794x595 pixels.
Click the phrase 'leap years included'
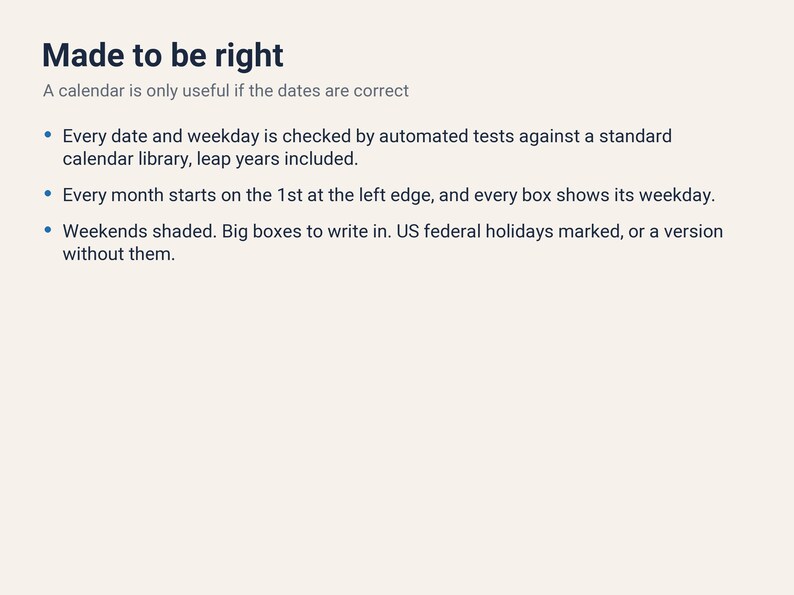pos(276,159)
